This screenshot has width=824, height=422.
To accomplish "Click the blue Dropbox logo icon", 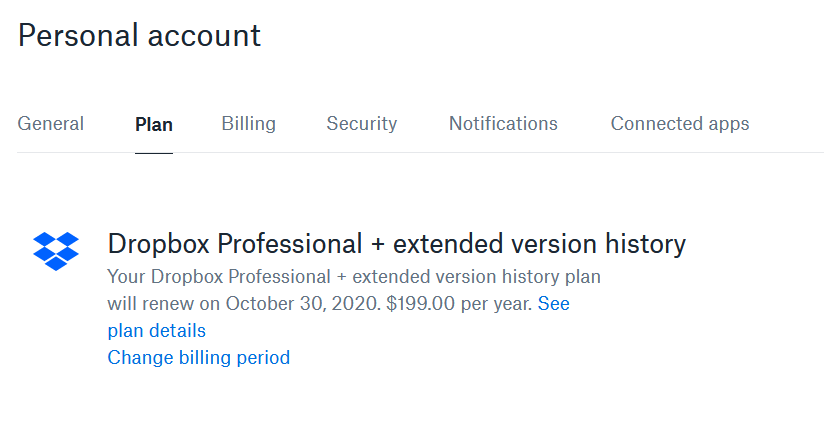I will tap(56, 251).
